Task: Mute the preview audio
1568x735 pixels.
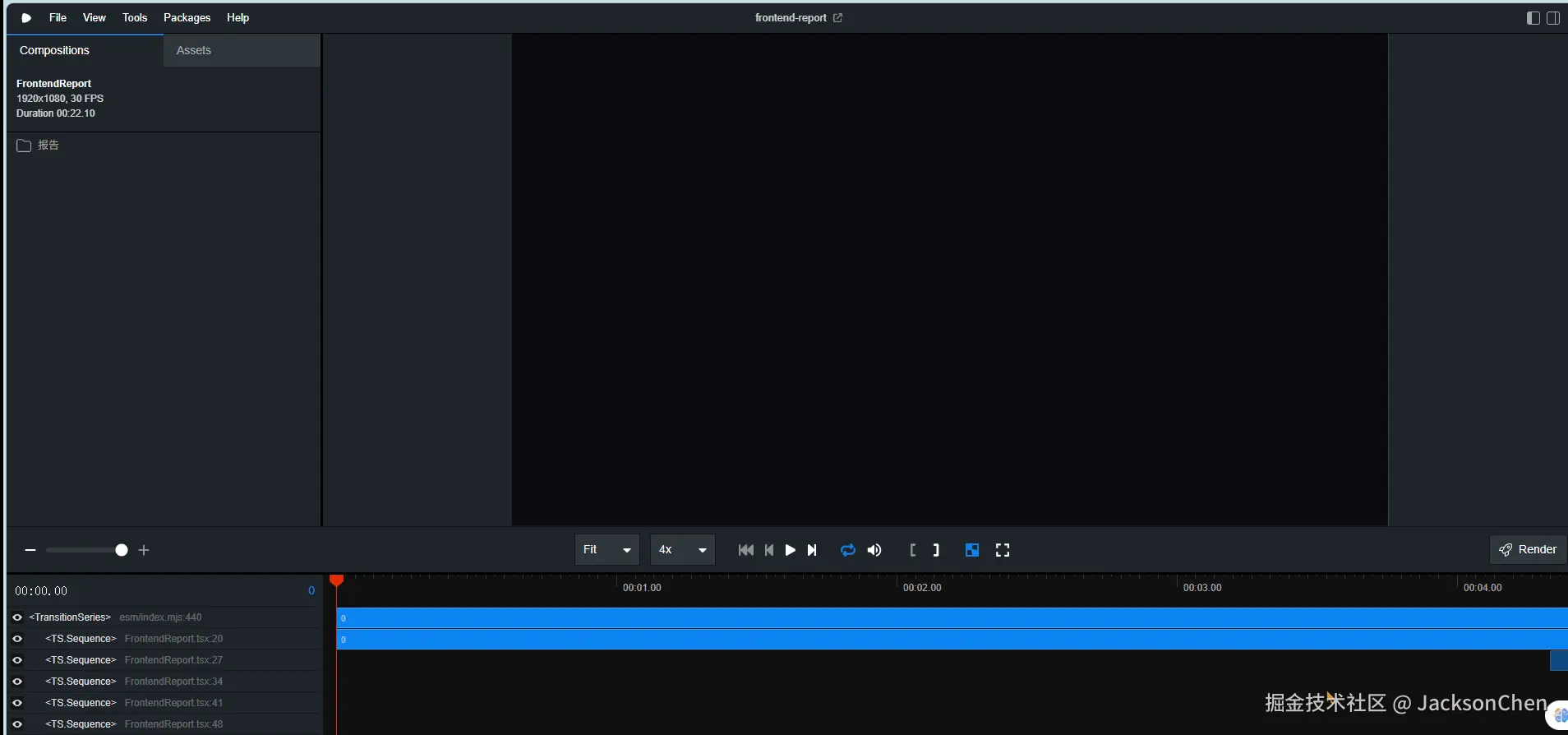Action: pos(874,550)
